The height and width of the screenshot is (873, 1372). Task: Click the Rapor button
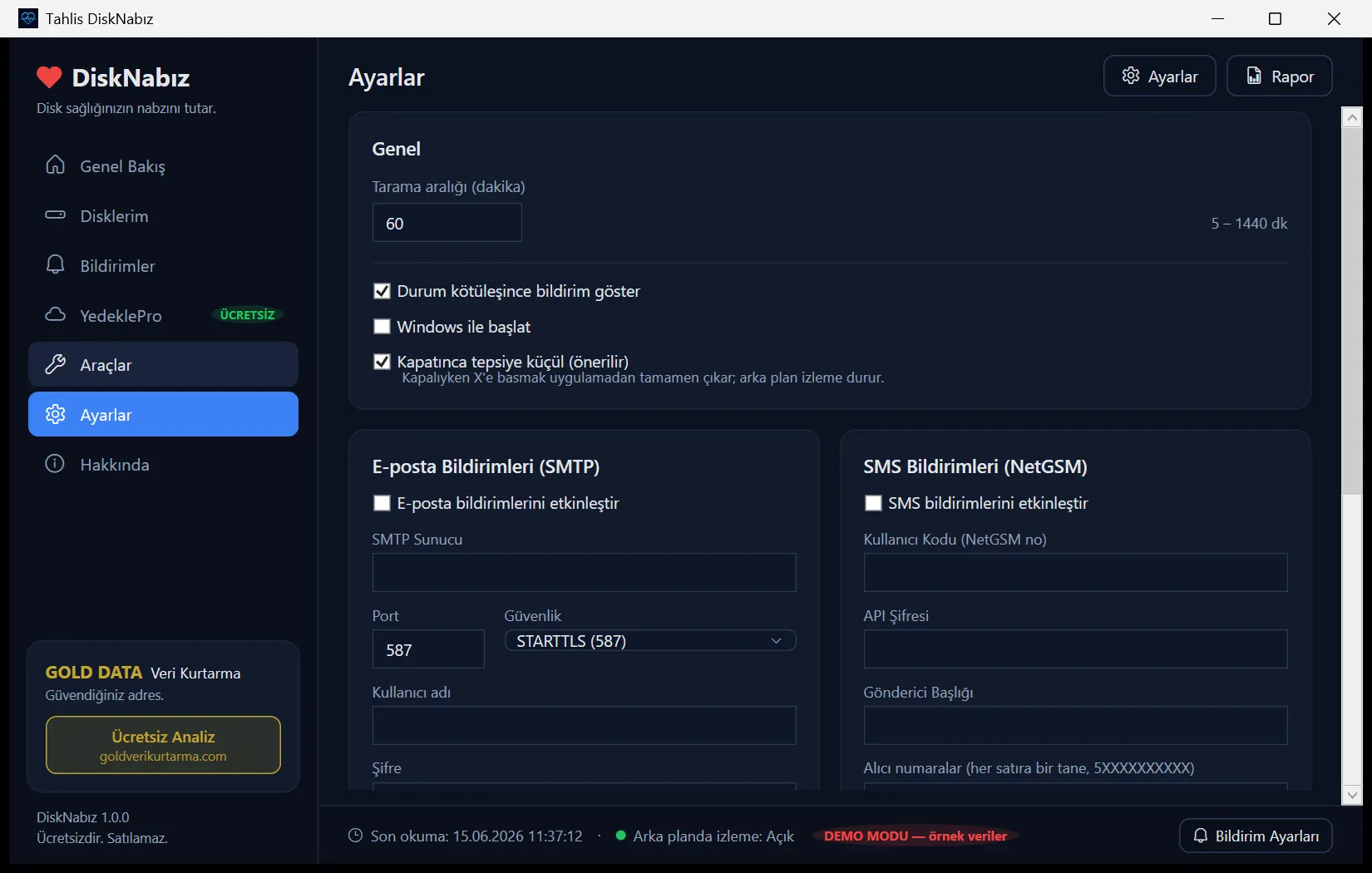click(1280, 76)
